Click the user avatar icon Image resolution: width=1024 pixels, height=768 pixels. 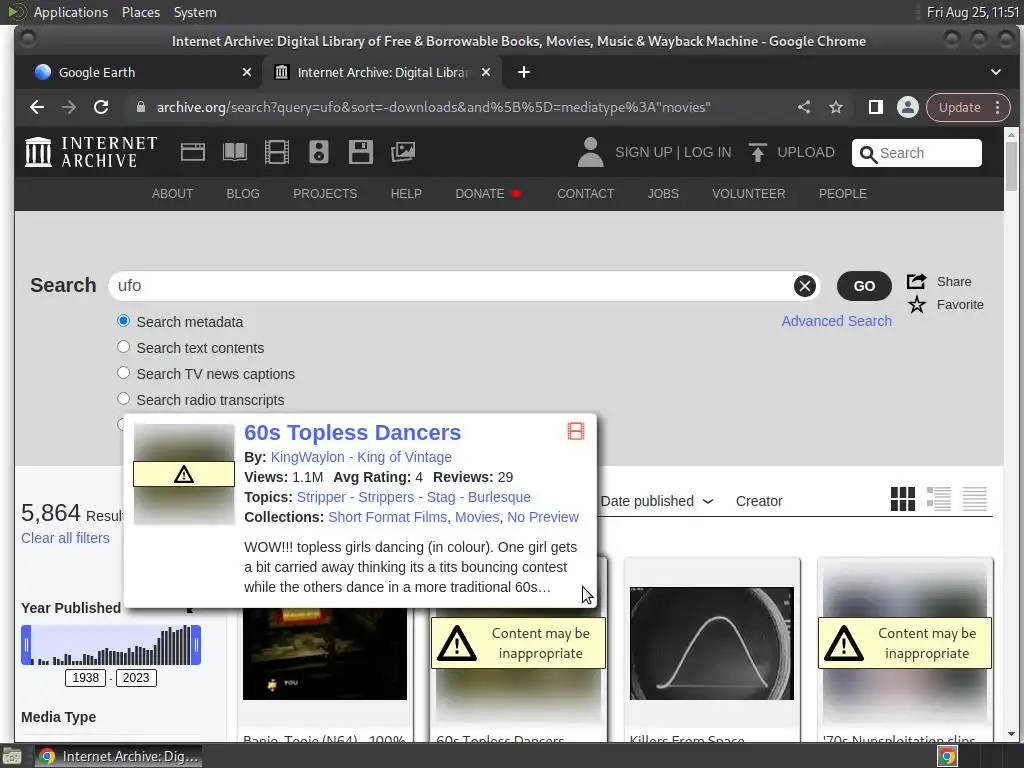(x=590, y=152)
